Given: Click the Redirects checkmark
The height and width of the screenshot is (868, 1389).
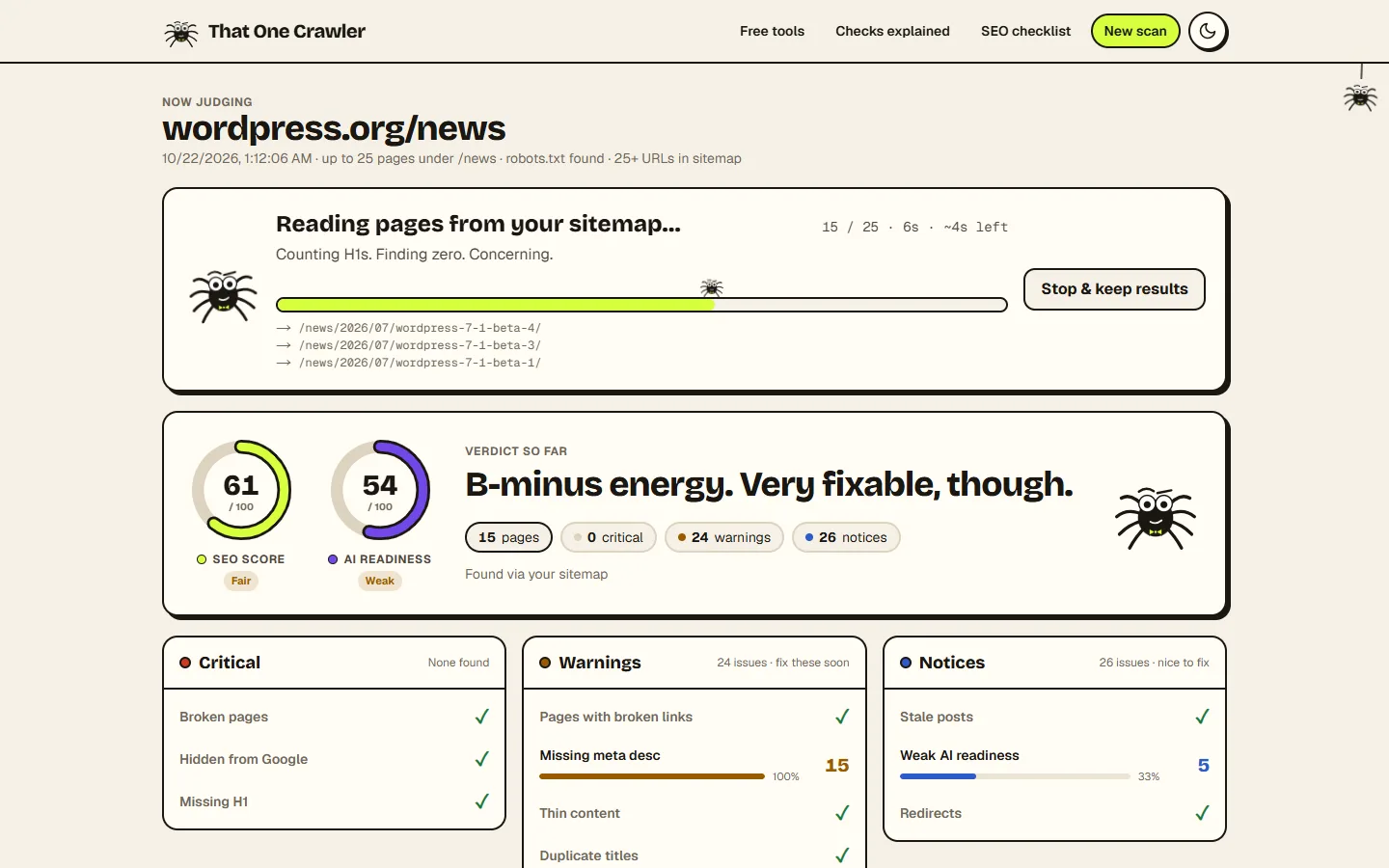Looking at the screenshot, I should [x=1202, y=813].
